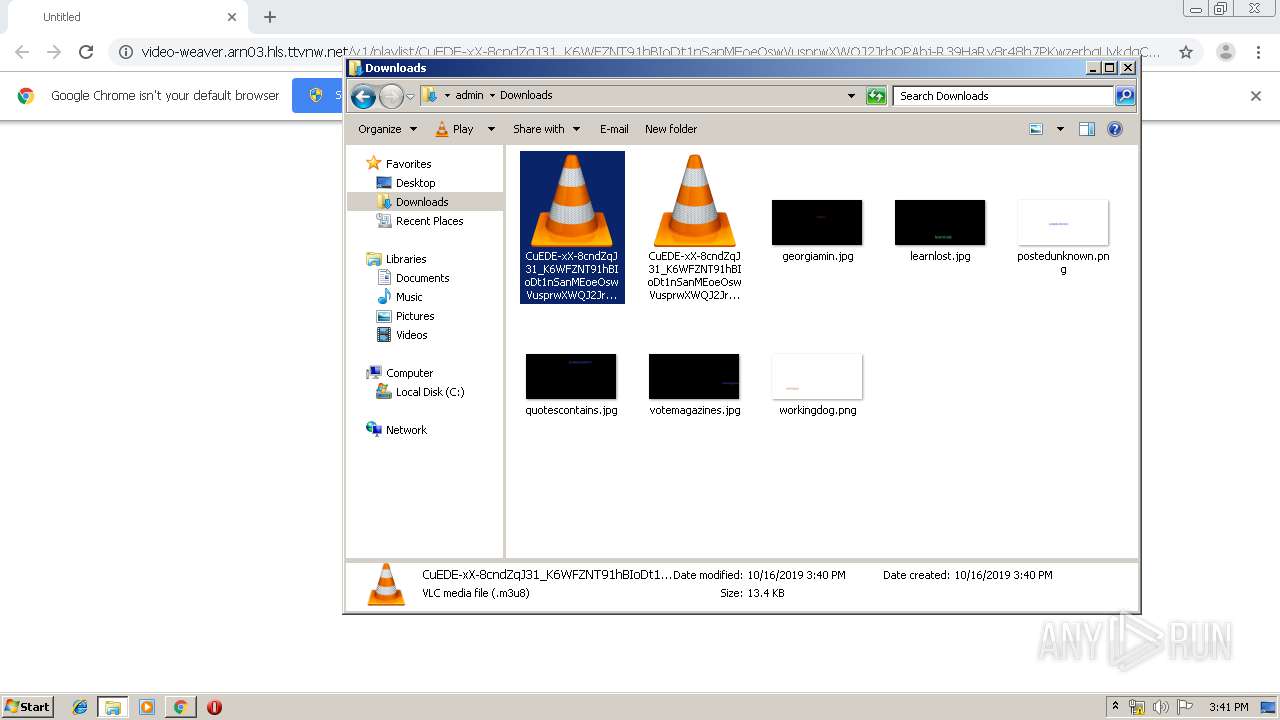Open the Share with menu
The image size is (1280, 720).
click(546, 129)
